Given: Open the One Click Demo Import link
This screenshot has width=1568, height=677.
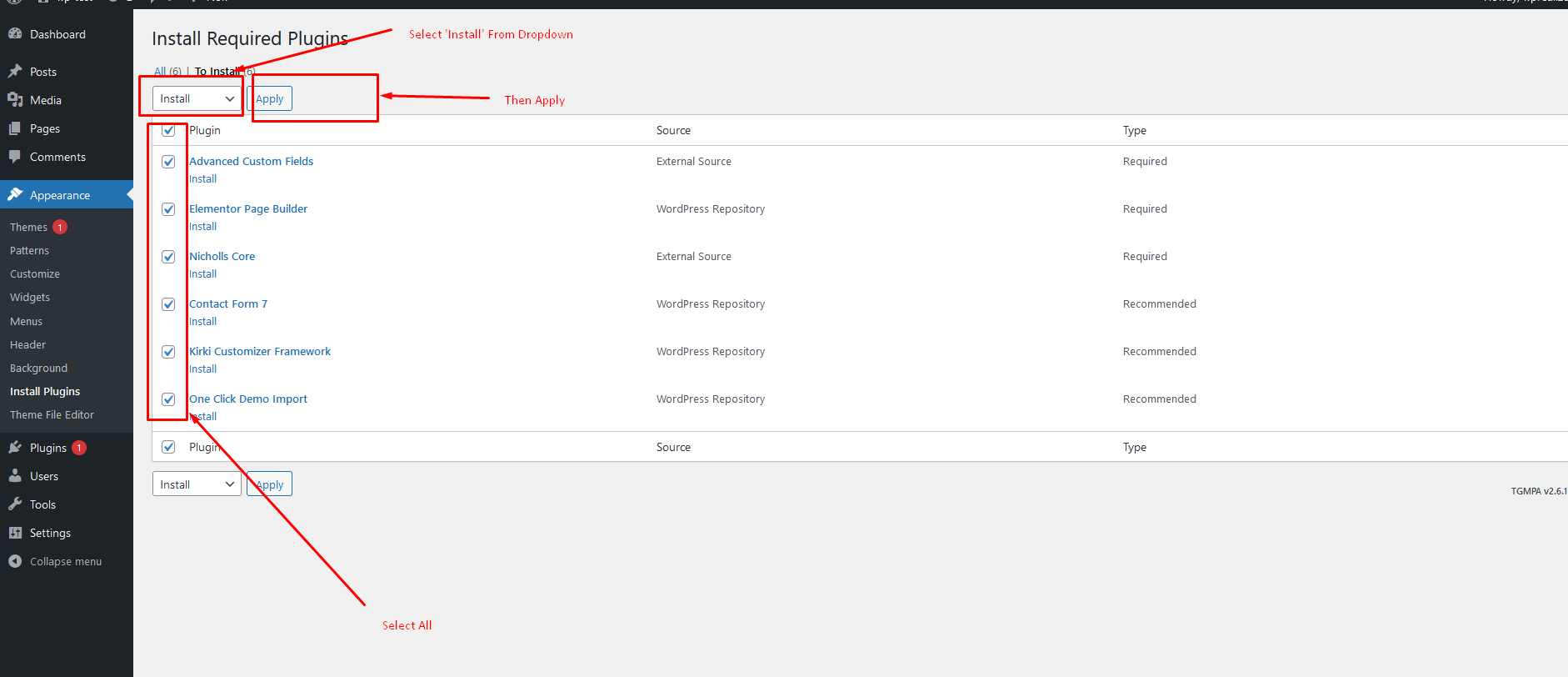Looking at the screenshot, I should pyautogui.click(x=248, y=399).
